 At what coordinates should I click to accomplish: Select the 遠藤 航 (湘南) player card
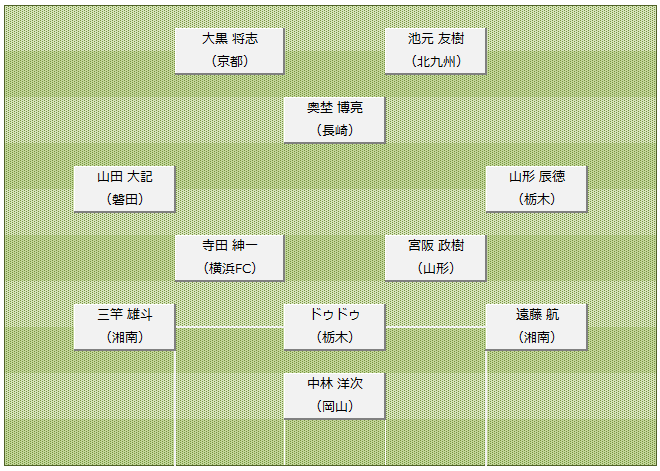coord(536,327)
